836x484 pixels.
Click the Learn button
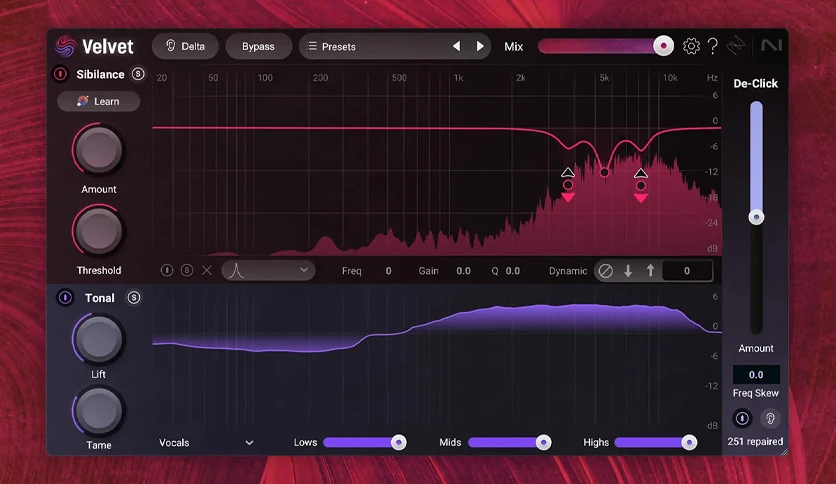[x=99, y=101]
